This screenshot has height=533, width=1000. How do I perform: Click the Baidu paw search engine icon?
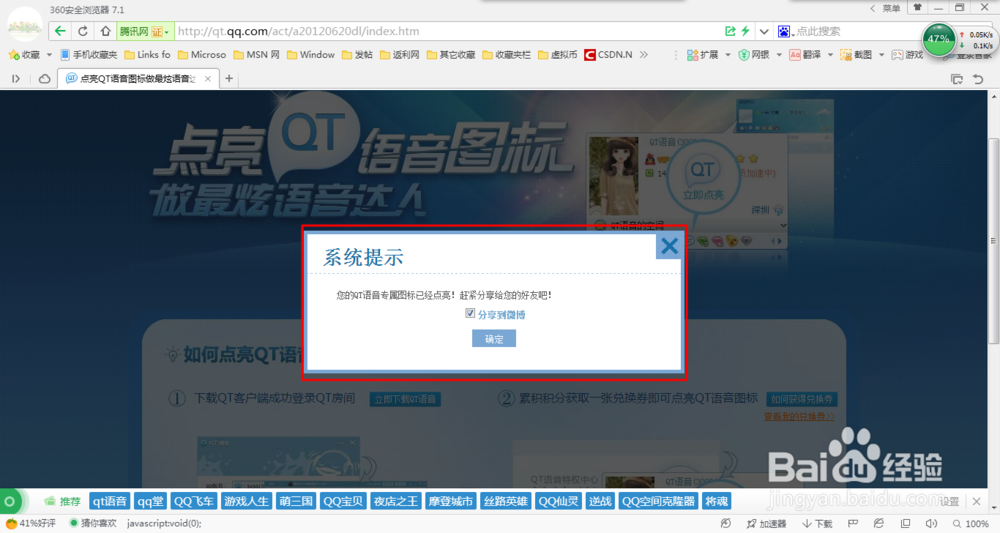point(784,31)
